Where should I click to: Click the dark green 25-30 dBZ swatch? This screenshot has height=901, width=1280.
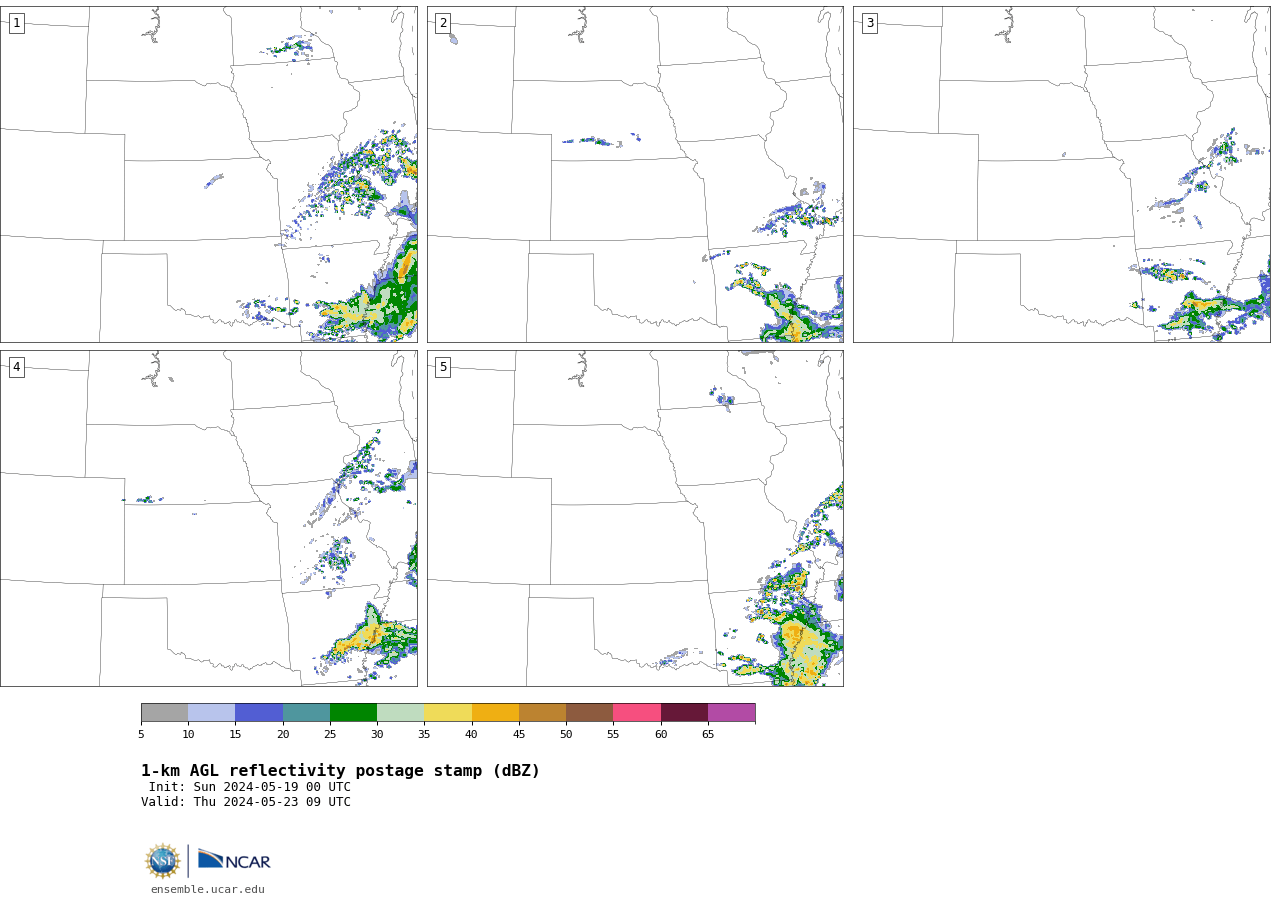click(x=353, y=712)
